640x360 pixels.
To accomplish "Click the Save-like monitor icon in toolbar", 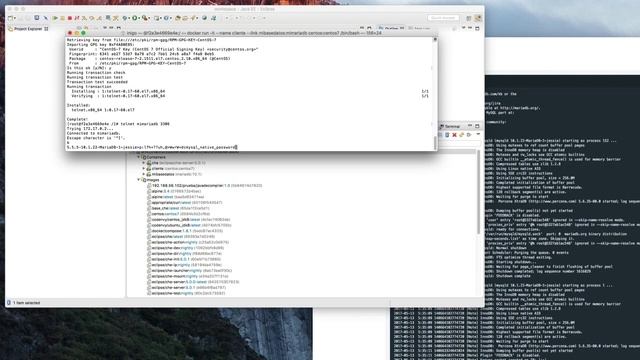I will 37,18.
